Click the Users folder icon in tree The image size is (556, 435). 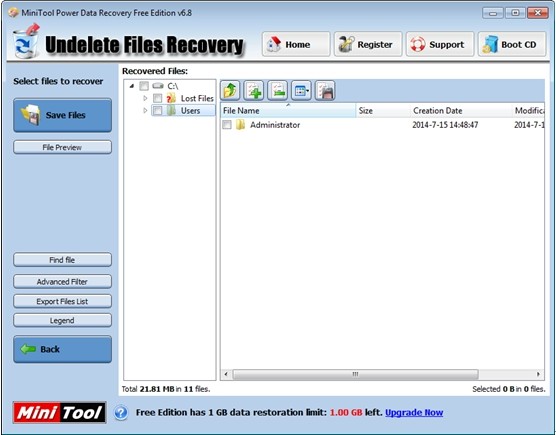point(171,111)
